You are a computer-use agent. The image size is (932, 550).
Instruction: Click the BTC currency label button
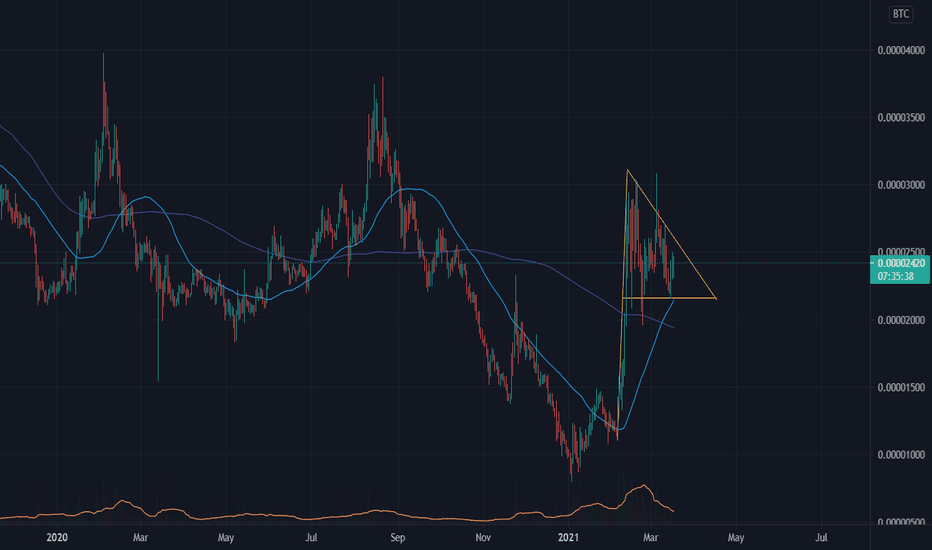click(900, 14)
